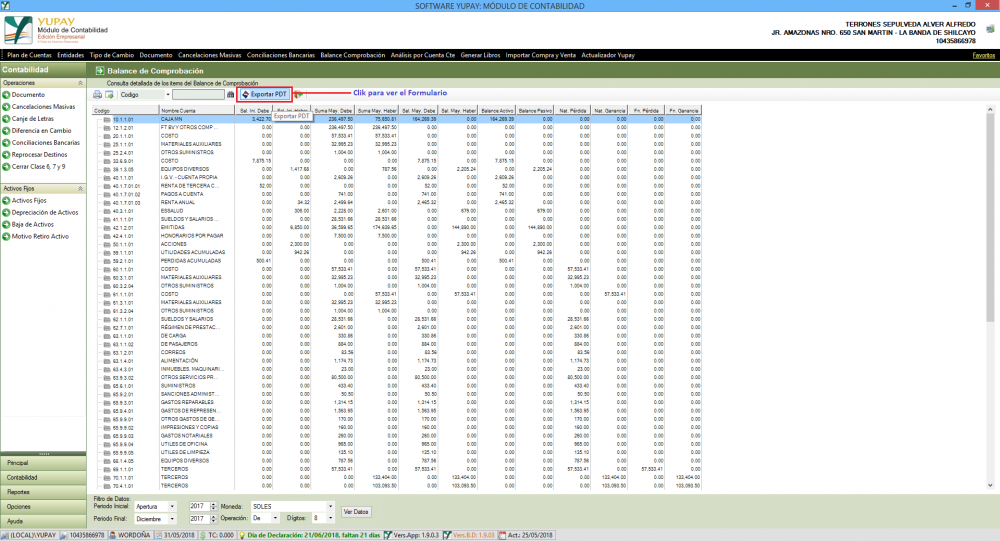Open Activos Fijos item in the sidebar list

24,200
